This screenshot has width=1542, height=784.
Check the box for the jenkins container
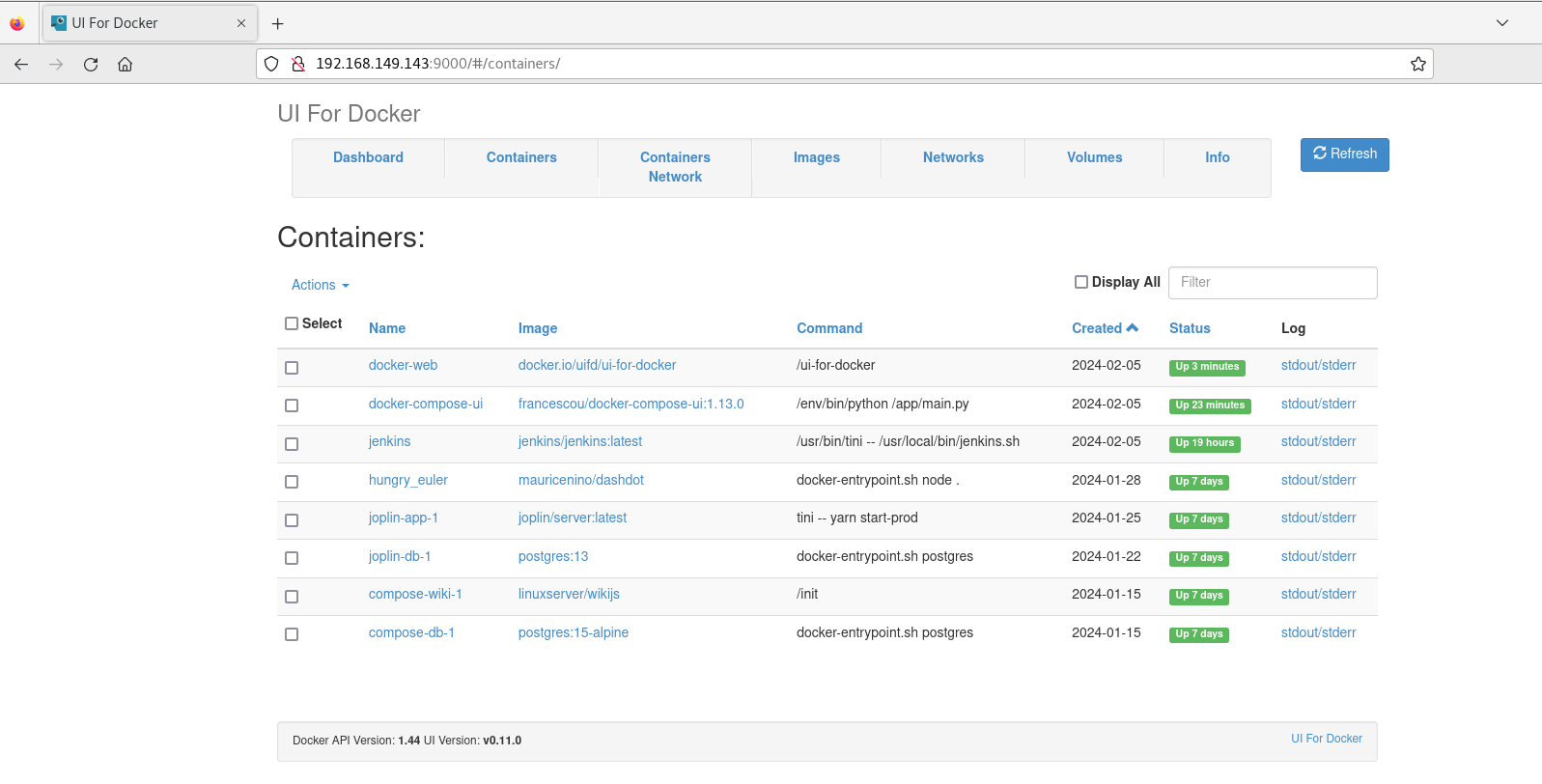coord(292,444)
